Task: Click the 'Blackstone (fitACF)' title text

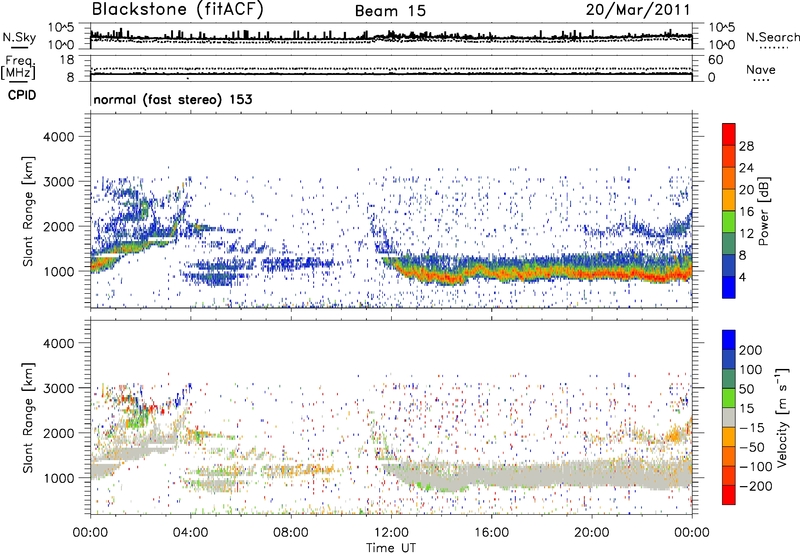Action: (x=177, y=9)
